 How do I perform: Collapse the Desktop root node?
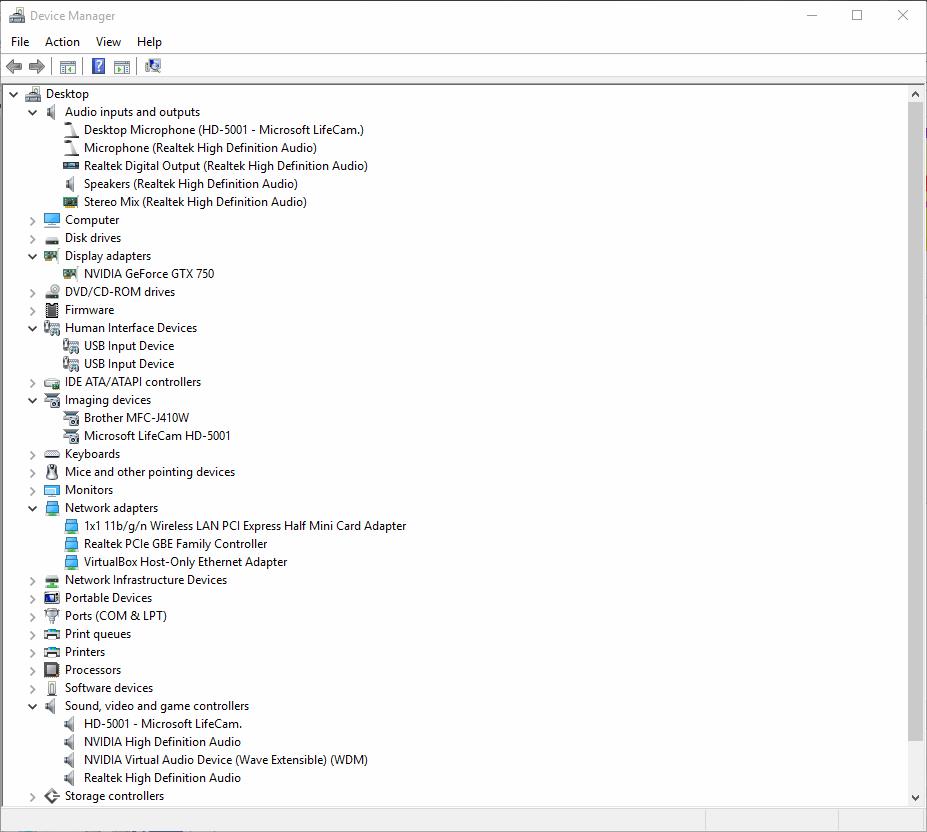pyautogui.click(x=14, y=94)
